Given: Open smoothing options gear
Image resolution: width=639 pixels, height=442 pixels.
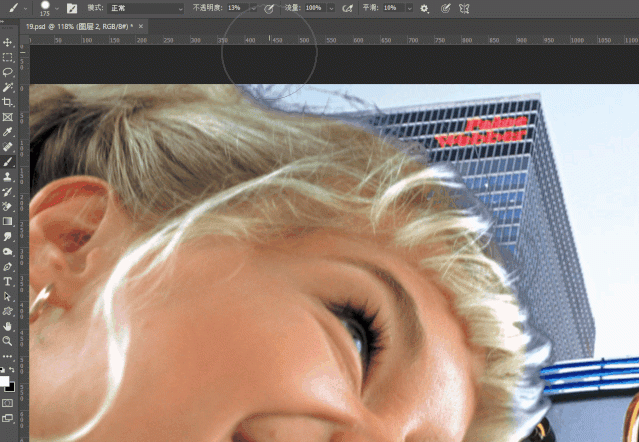Looking at the screenshot, I should 424,8.
